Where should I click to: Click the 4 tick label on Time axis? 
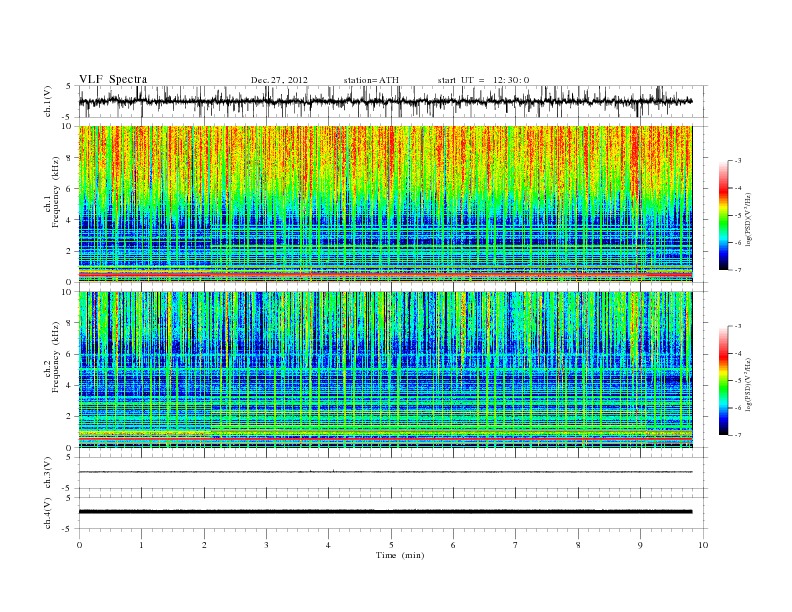pyautogui.click(x=328, y=545)
